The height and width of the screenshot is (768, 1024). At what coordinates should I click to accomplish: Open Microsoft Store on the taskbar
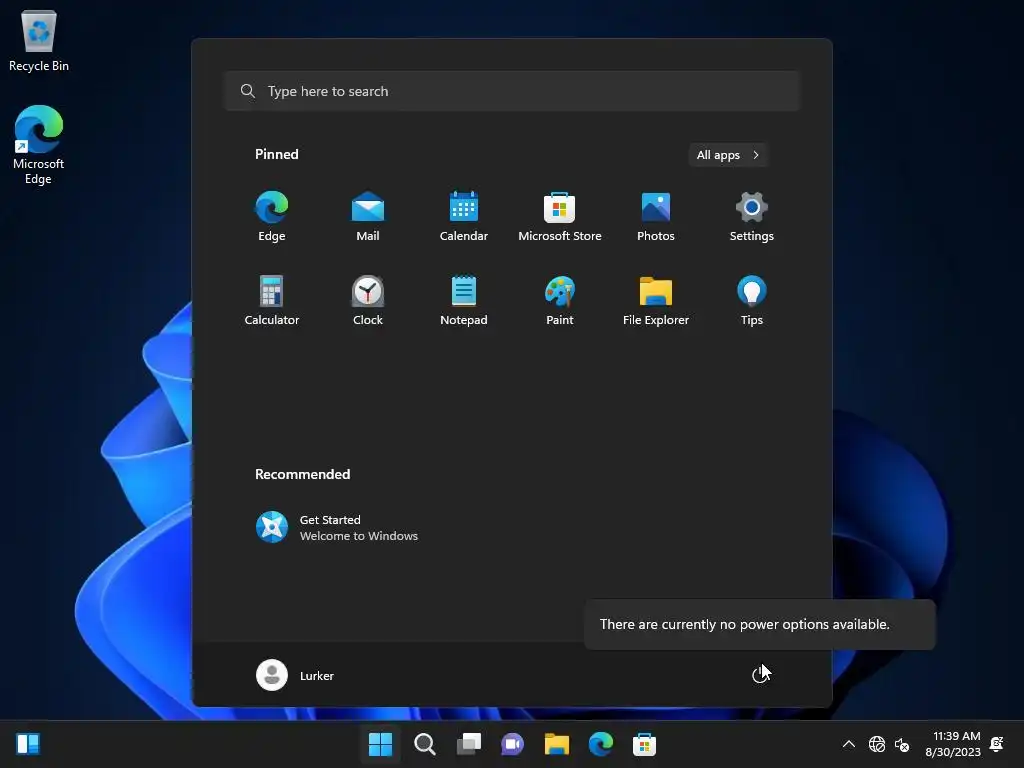(644, 744)
